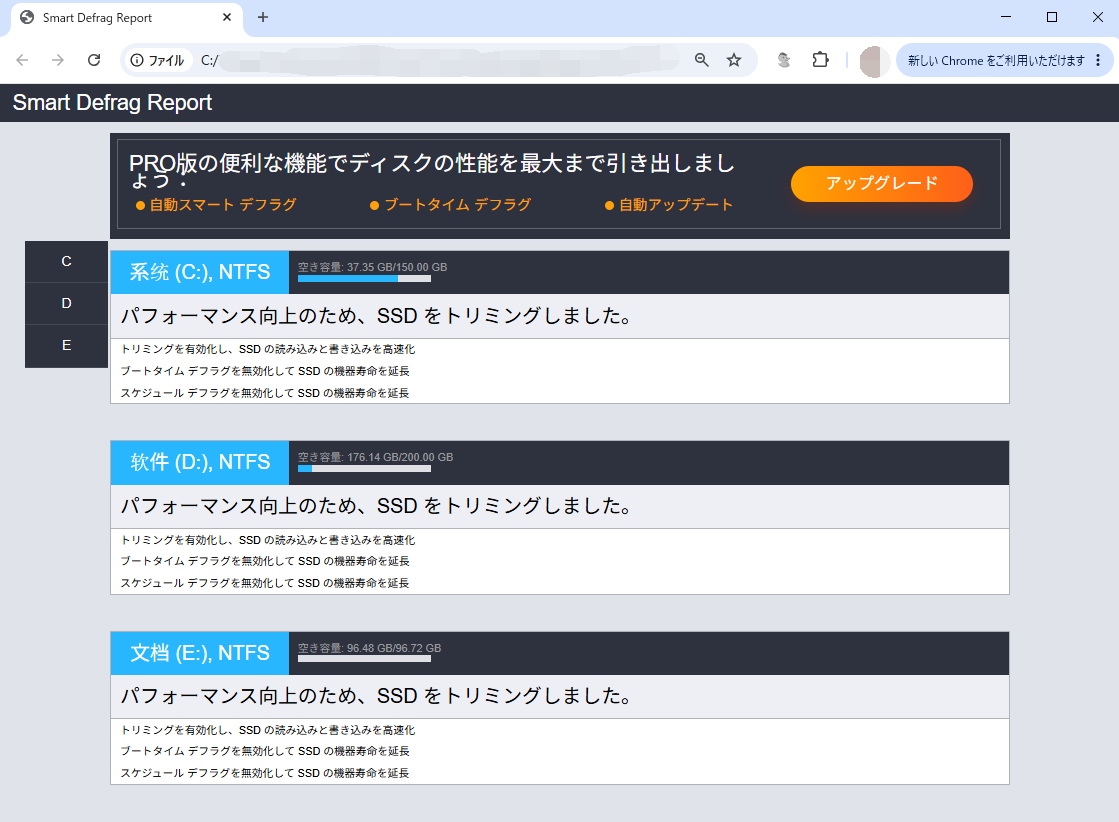Click E drive's トリミングを有効化 line

(268, 730)
